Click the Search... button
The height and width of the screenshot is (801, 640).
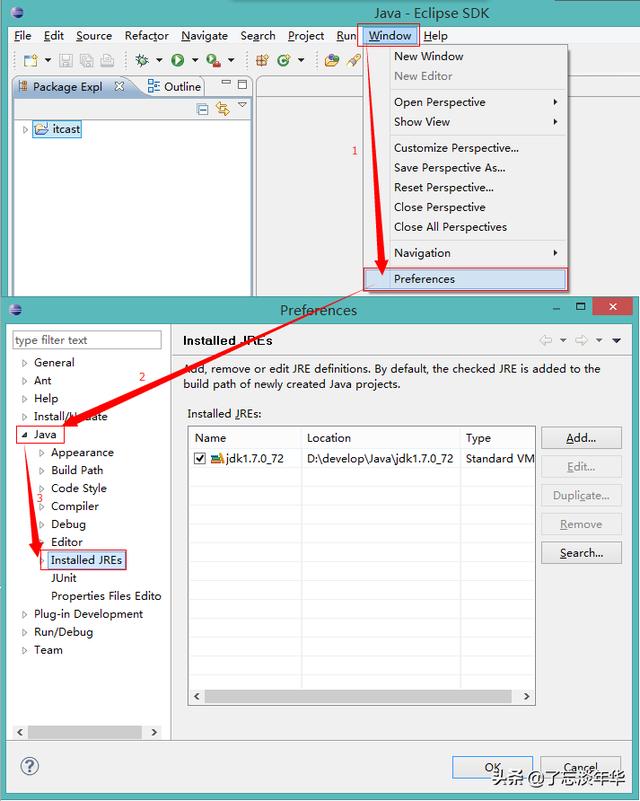click(x=581, y=553)
